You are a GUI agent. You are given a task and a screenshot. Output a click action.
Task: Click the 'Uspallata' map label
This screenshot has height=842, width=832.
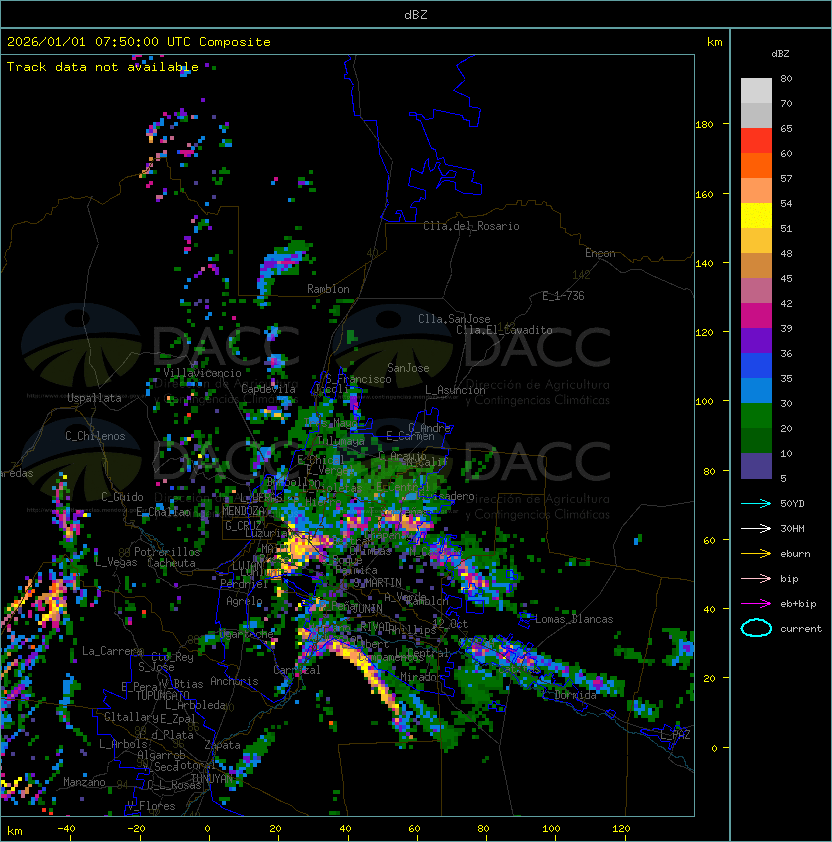click(94, 398)
